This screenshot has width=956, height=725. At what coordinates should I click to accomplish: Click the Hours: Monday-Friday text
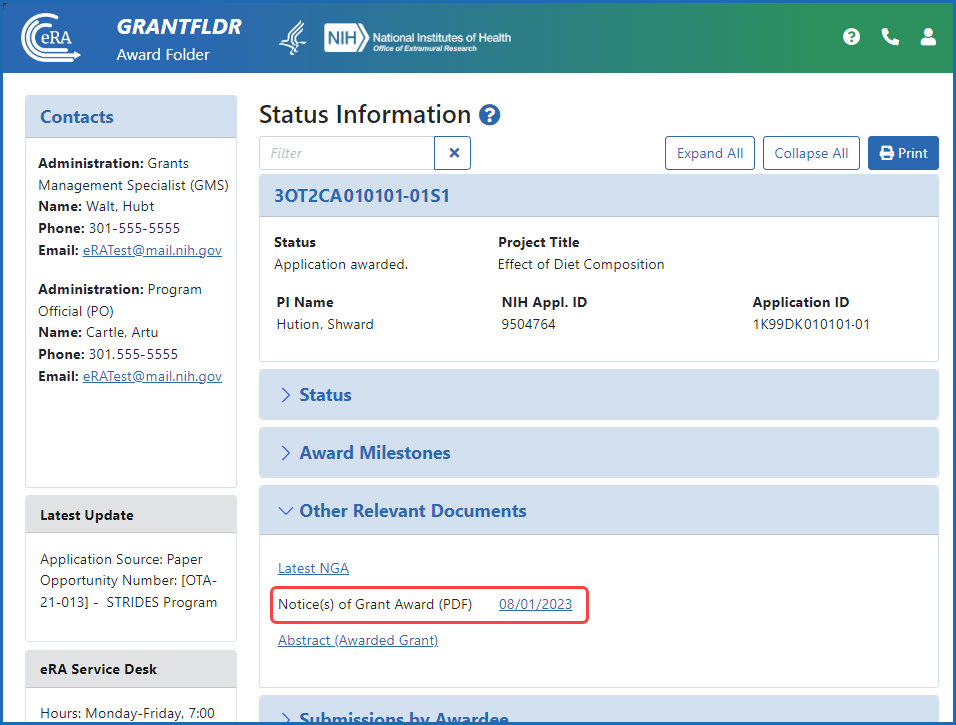(x=127, y=713)
